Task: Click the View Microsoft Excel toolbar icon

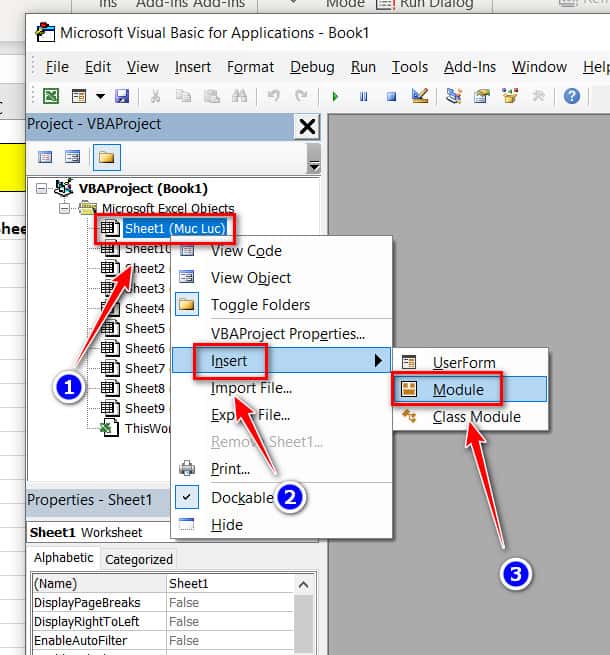Action: [x=51, y=96]
